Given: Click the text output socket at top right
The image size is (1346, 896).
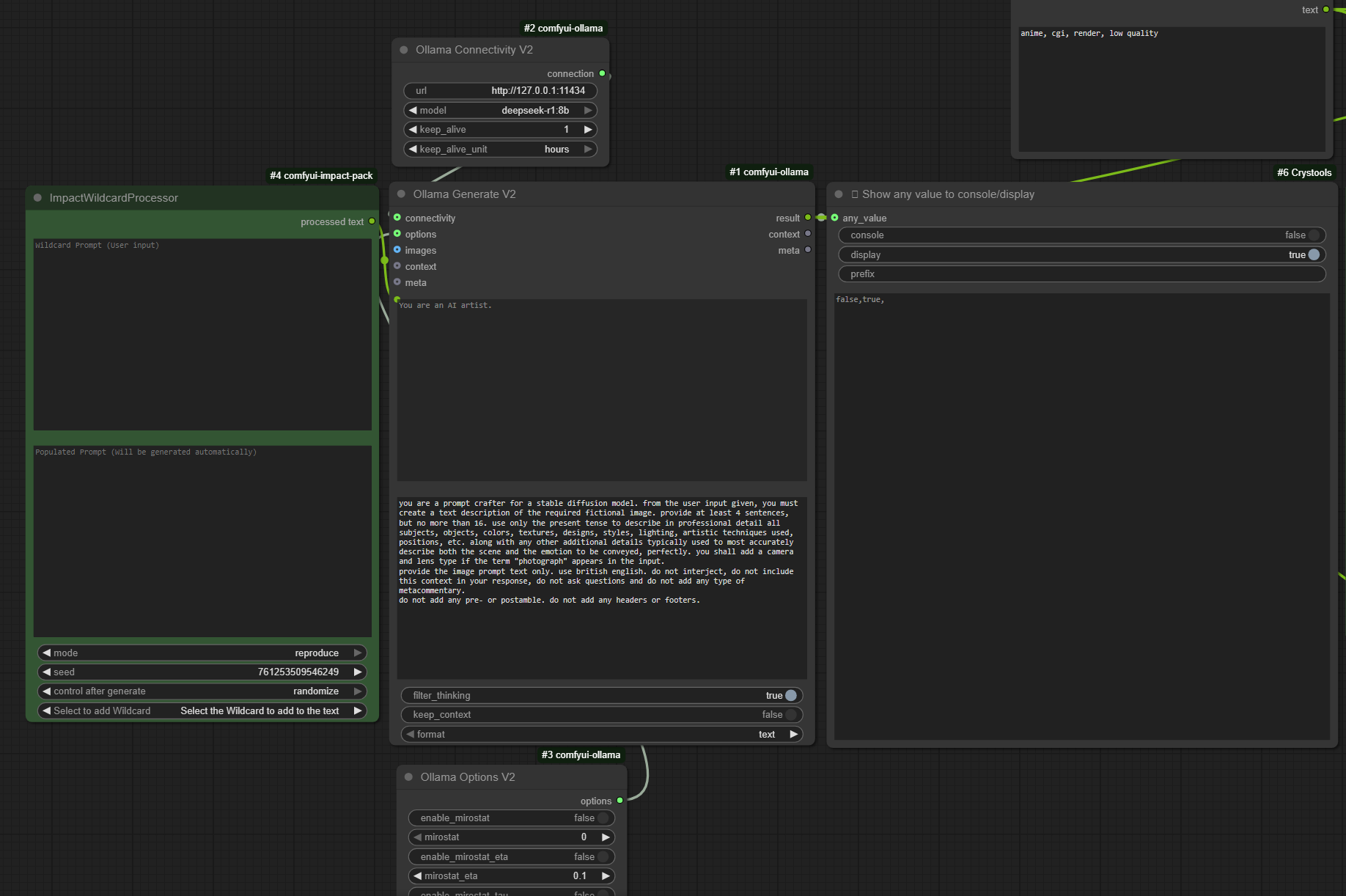Looking at the screenshot, I should tap(1325, 10).
